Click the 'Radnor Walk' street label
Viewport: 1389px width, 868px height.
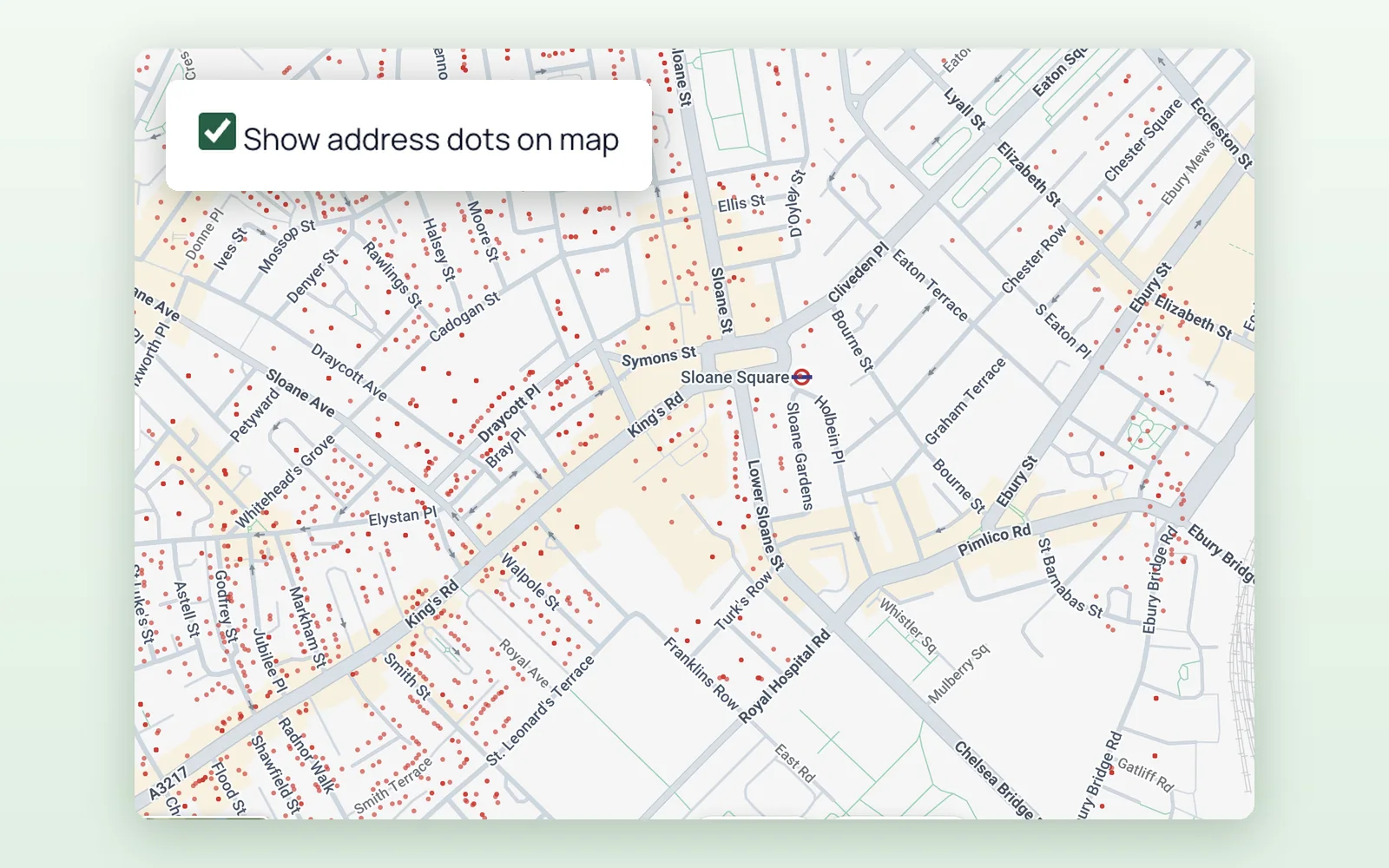point(306,754)
